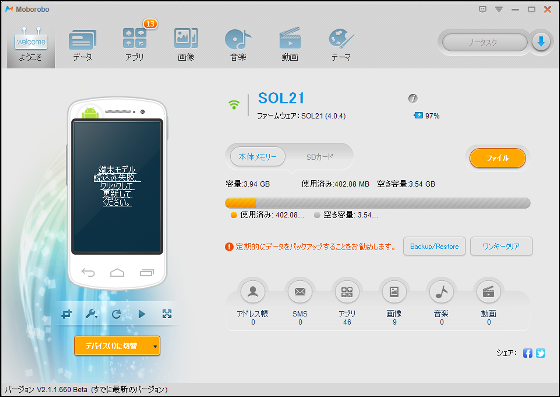This screenshot has width=560, height=397.
Task: Click the orange ファイル button
Action: click(x=498, y=158)
